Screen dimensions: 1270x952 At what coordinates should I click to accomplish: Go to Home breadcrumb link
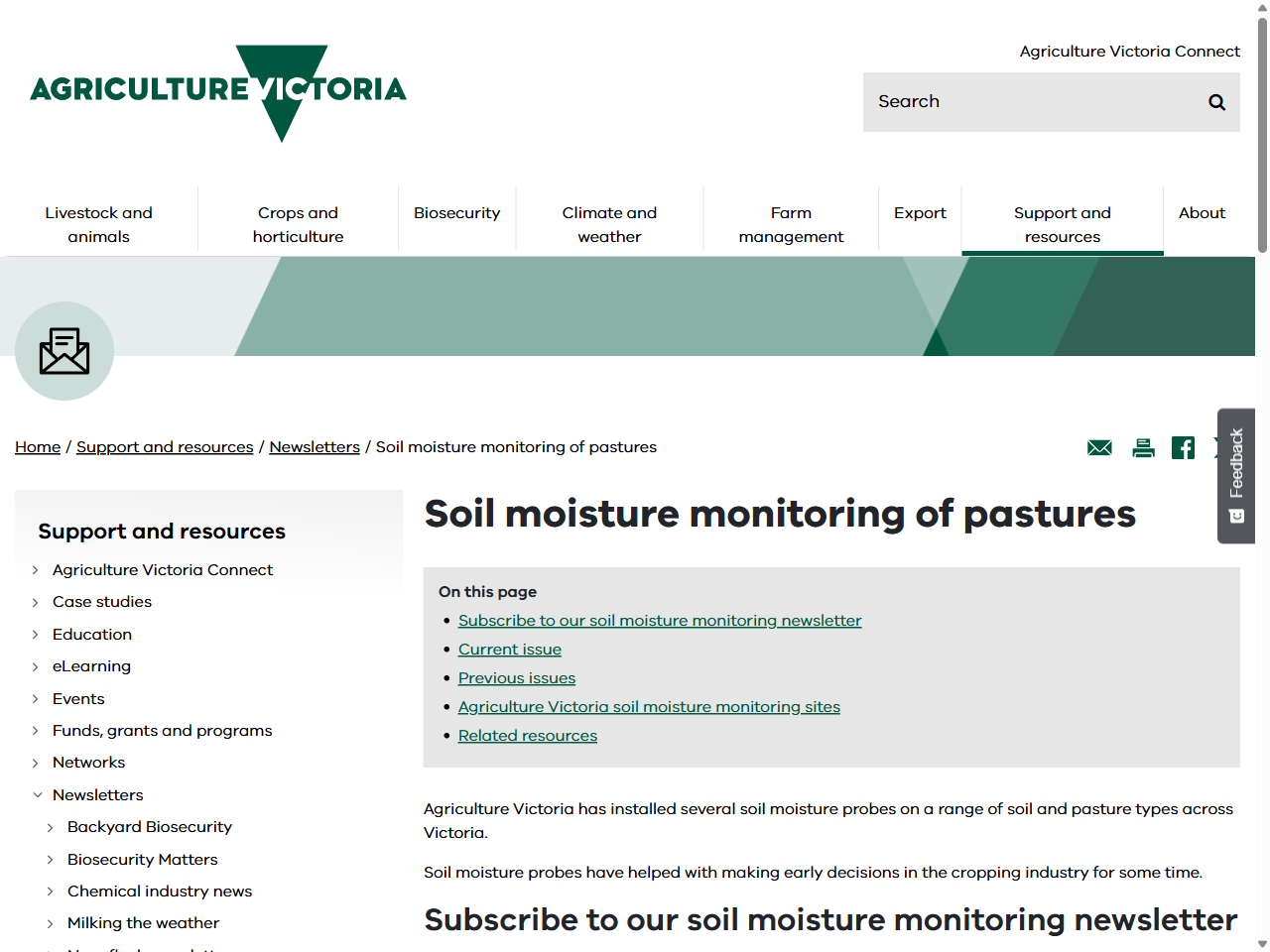coord(38,447)
